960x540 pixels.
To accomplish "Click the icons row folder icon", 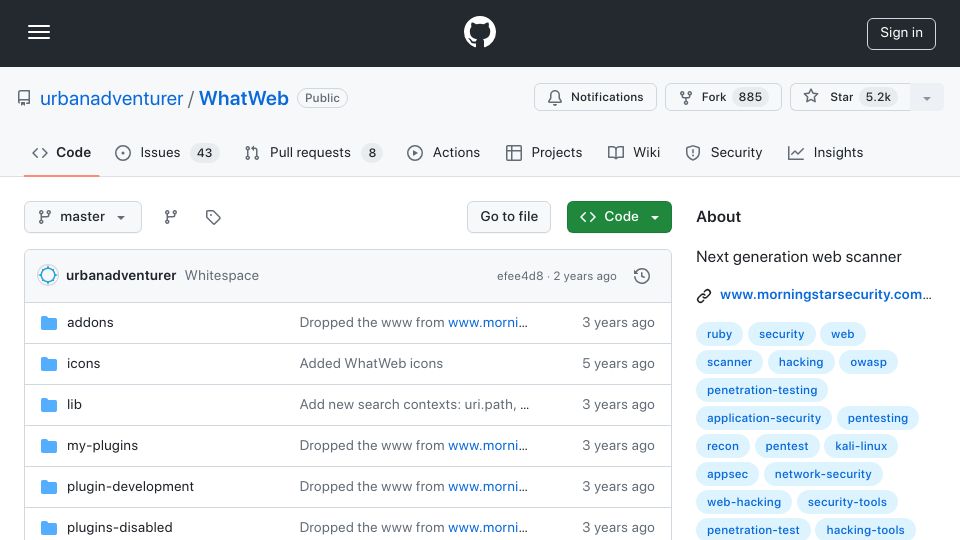I will pos(48,364).
